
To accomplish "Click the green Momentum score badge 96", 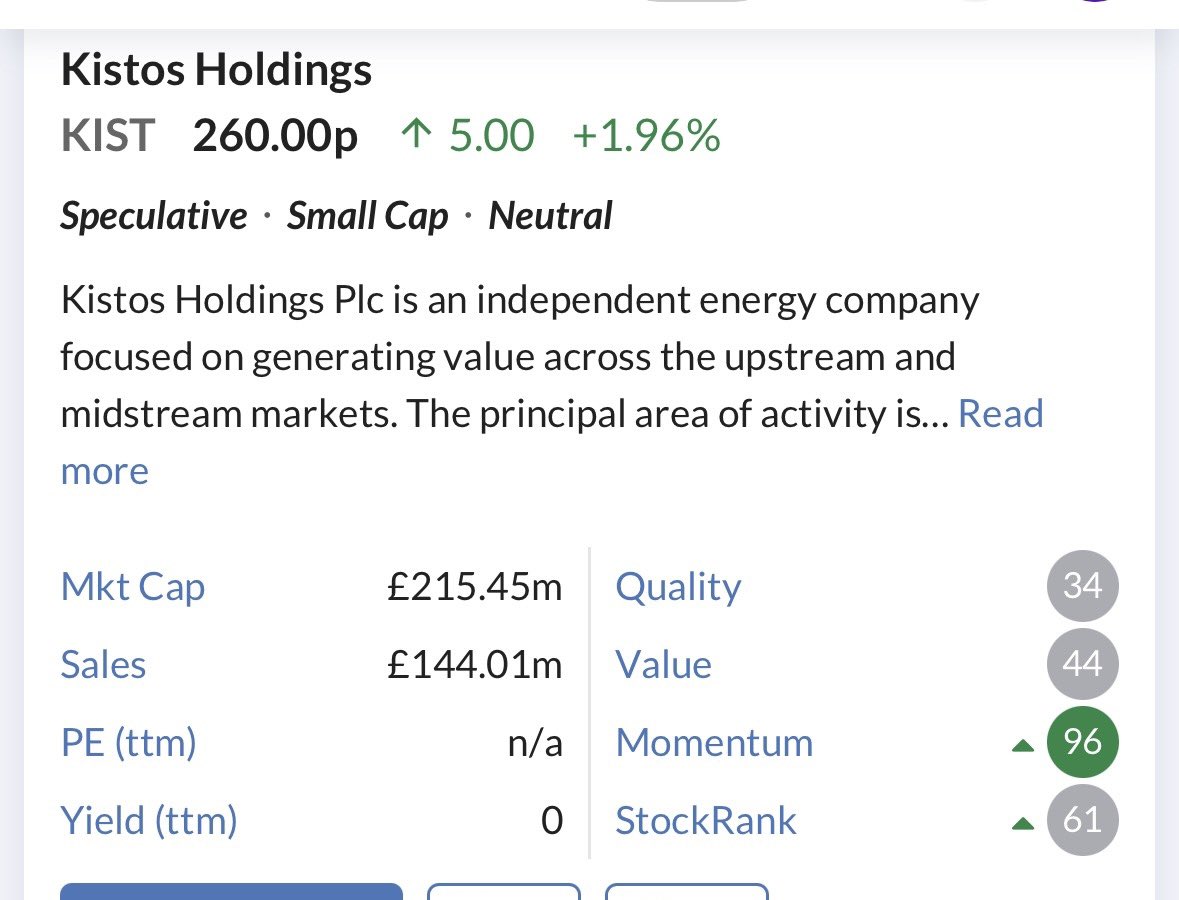I will coord(1082,742).
